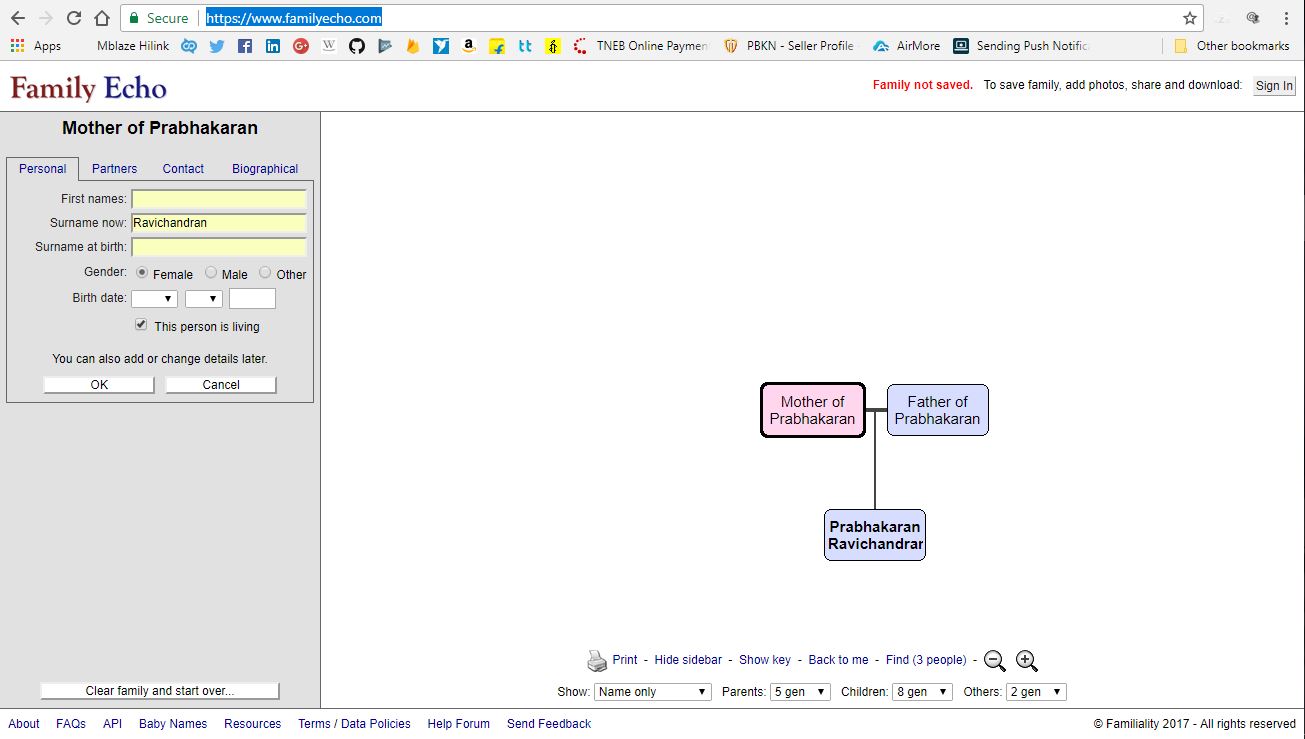Select the Print icon above the tree
1305x739 pixels.
(x=596, y=659)
